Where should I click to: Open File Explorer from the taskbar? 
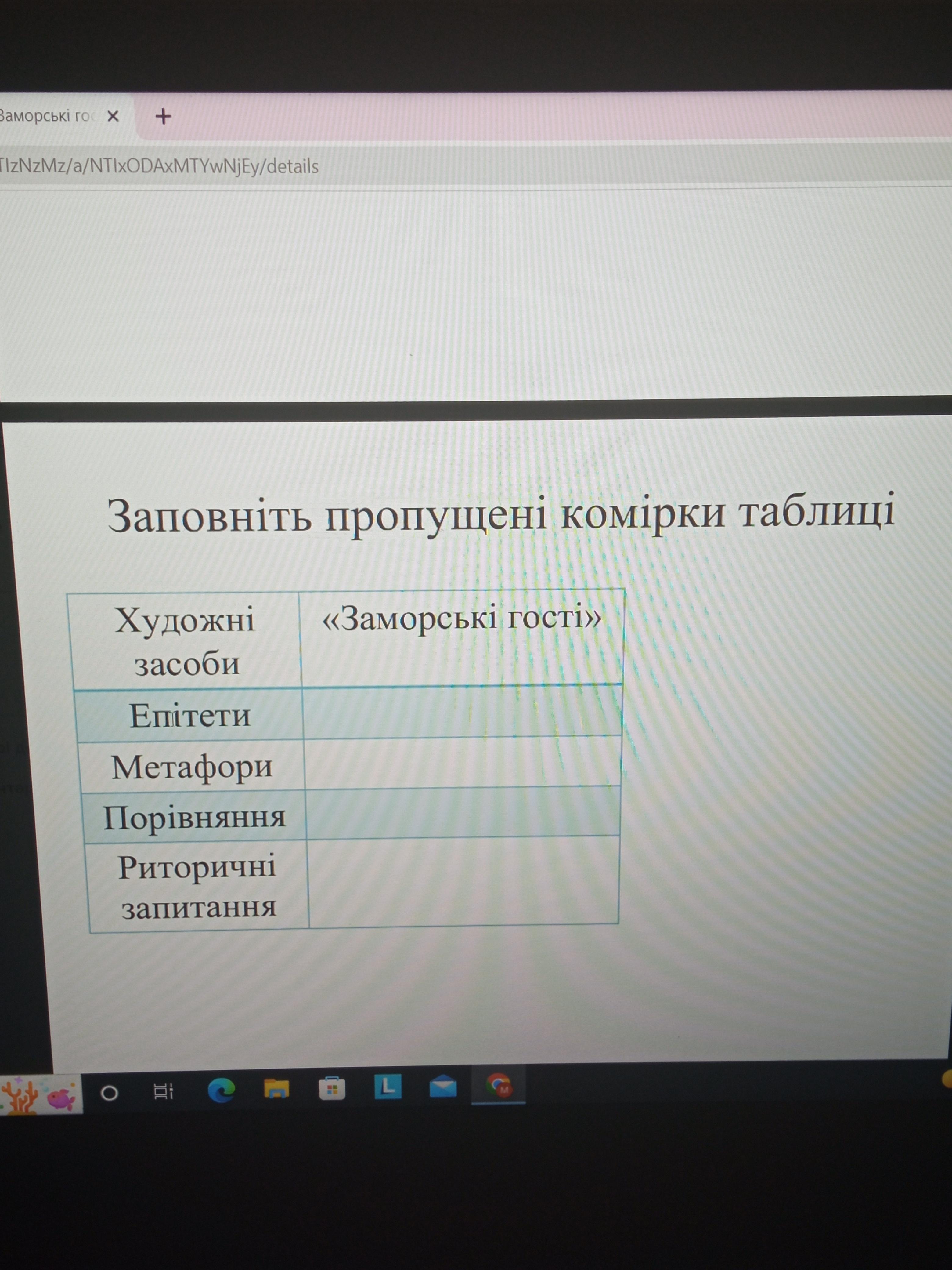pos(276,1089)
